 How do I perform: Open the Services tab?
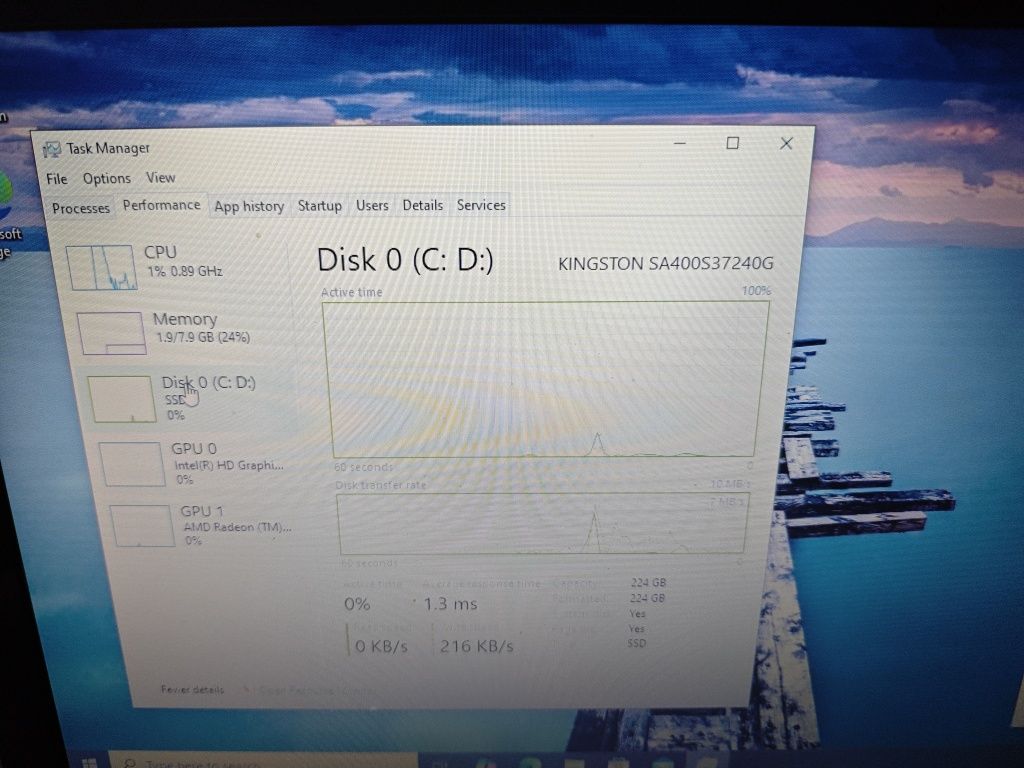481,205
